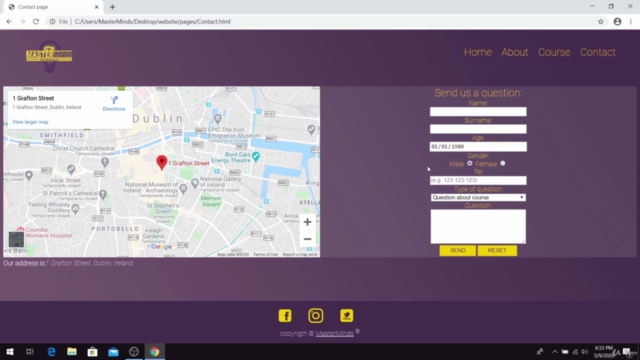Click the map zoom out minus button

coord(307,239)
